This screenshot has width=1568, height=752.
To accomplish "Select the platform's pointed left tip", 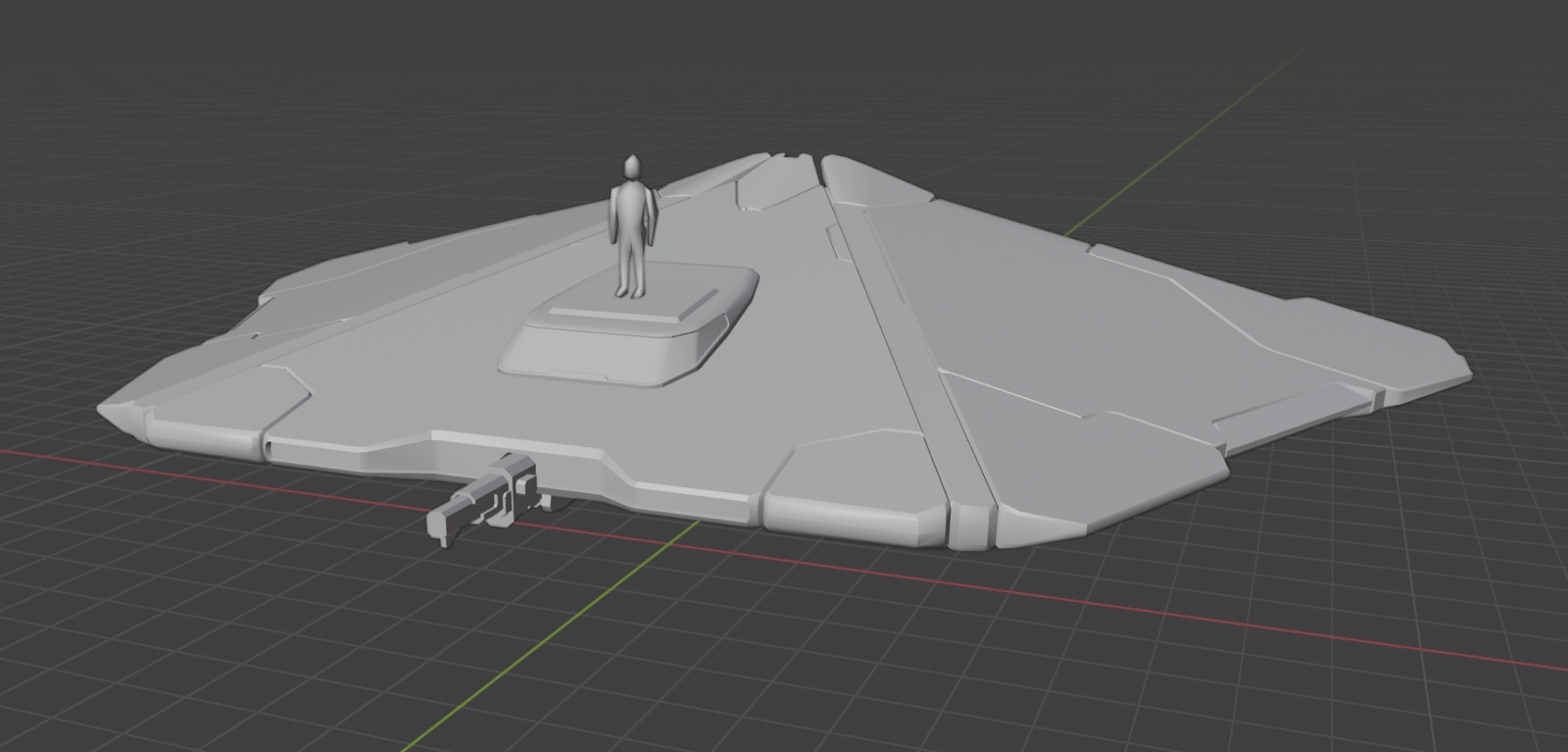I will 113,414.
